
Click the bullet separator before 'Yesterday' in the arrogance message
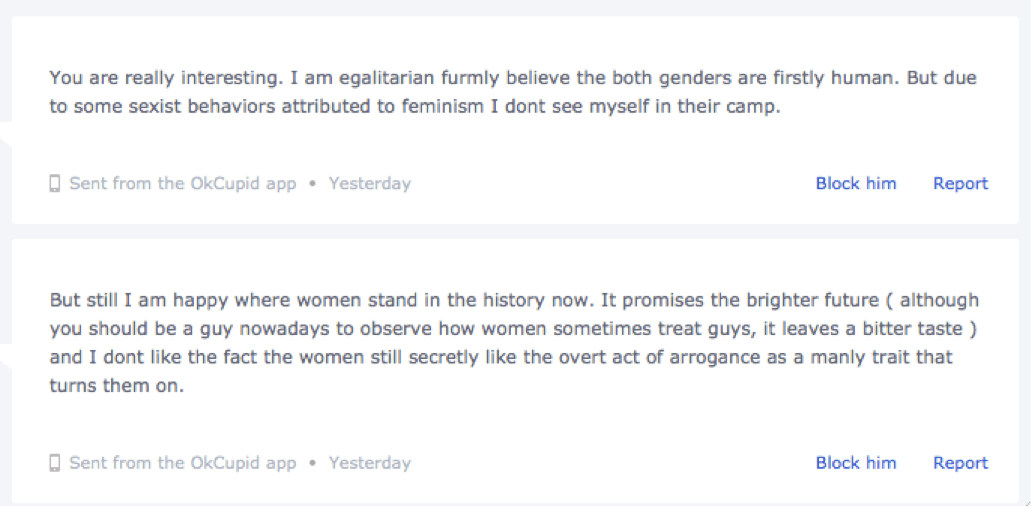tap(313, 463)
